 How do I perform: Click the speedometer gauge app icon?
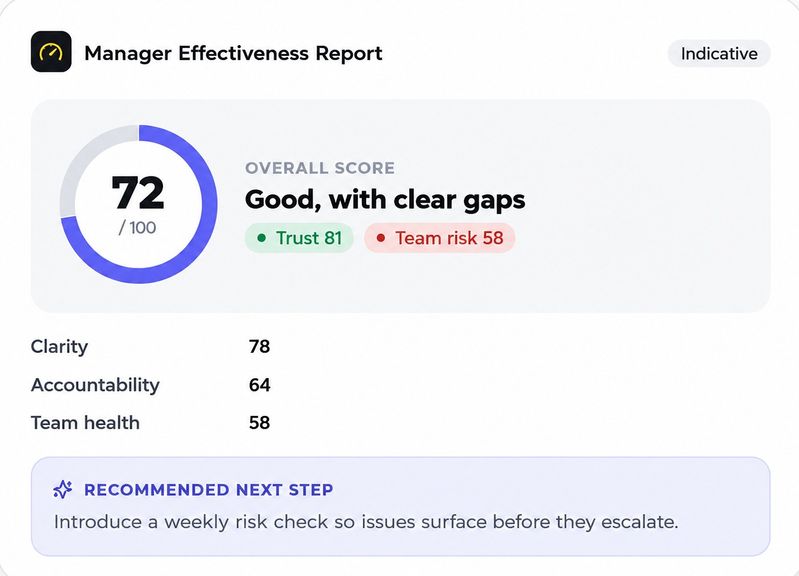pos(51,51)
